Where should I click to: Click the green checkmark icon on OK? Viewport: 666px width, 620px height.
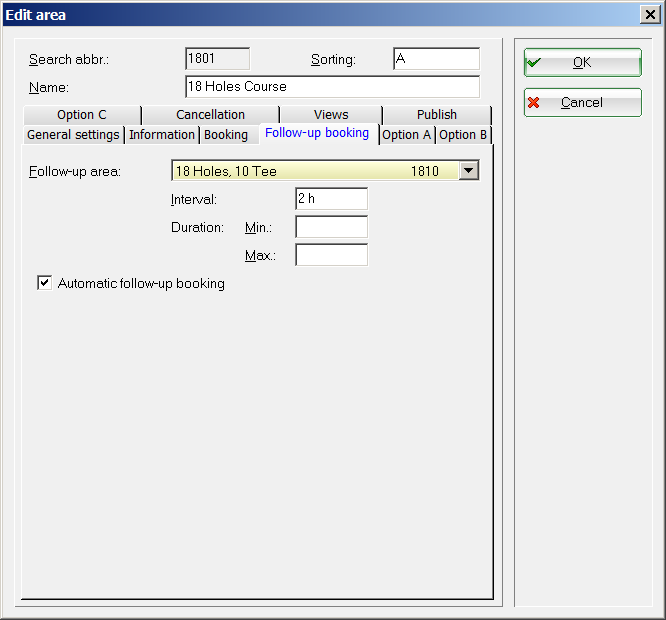point(534,62)
